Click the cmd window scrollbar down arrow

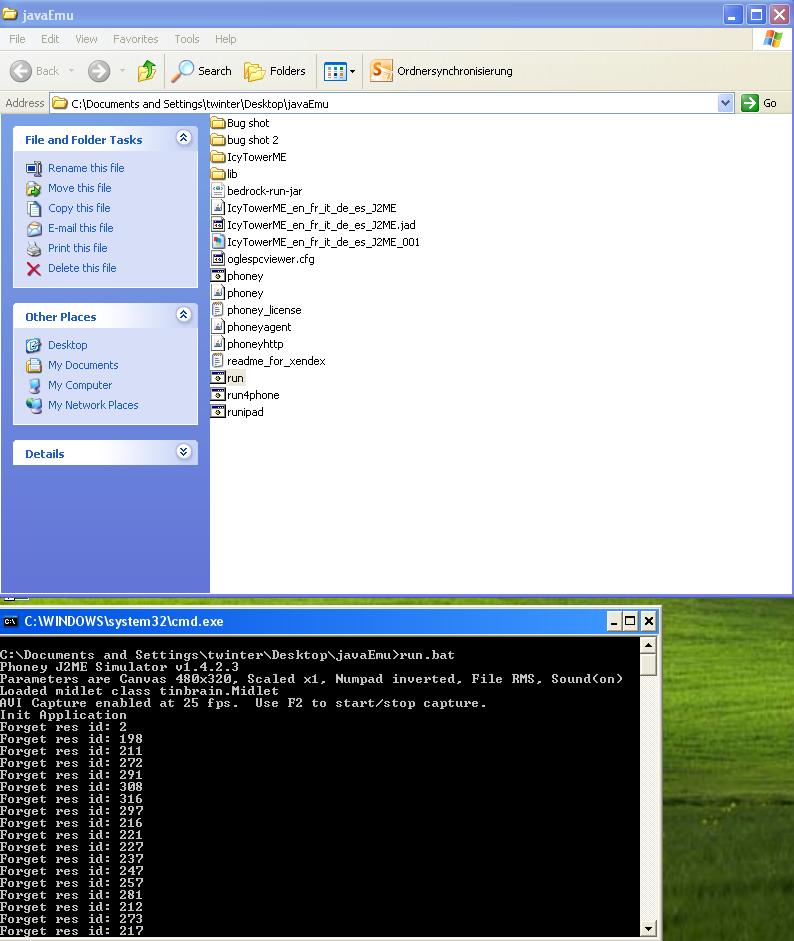coord(648,929)
